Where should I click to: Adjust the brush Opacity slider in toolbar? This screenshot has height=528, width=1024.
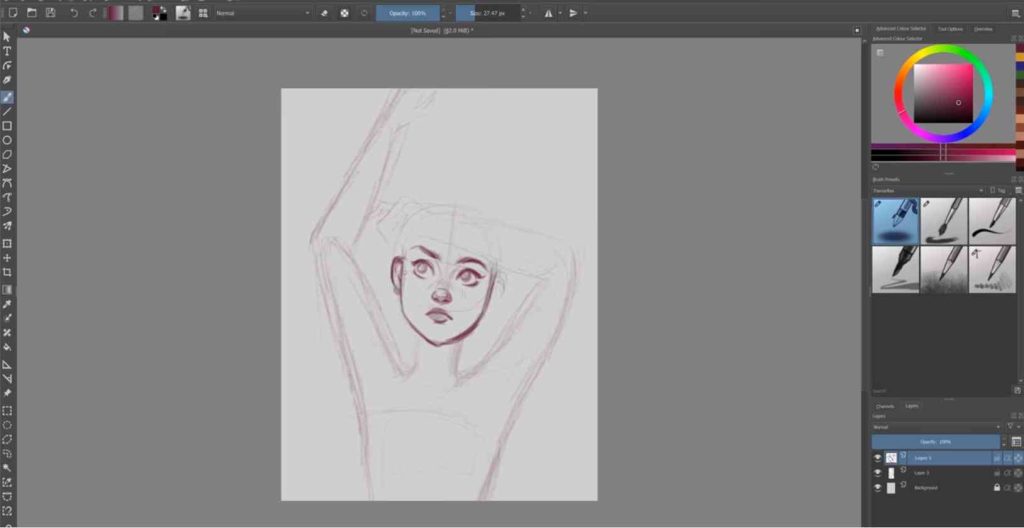click(x=408, y=12)
